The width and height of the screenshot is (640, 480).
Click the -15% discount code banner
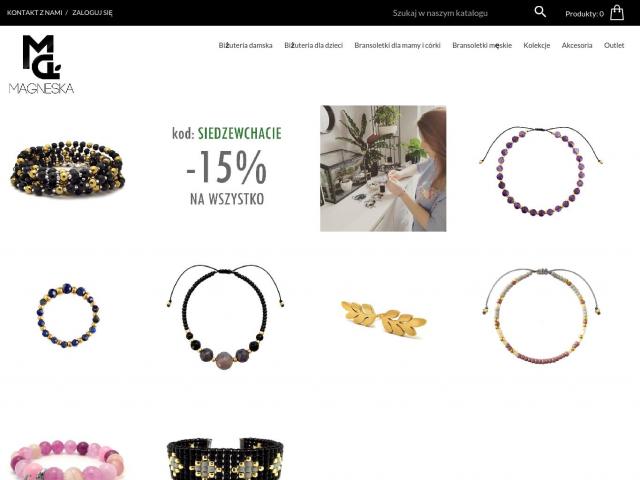pyautogui.click(x=227, y=167)
